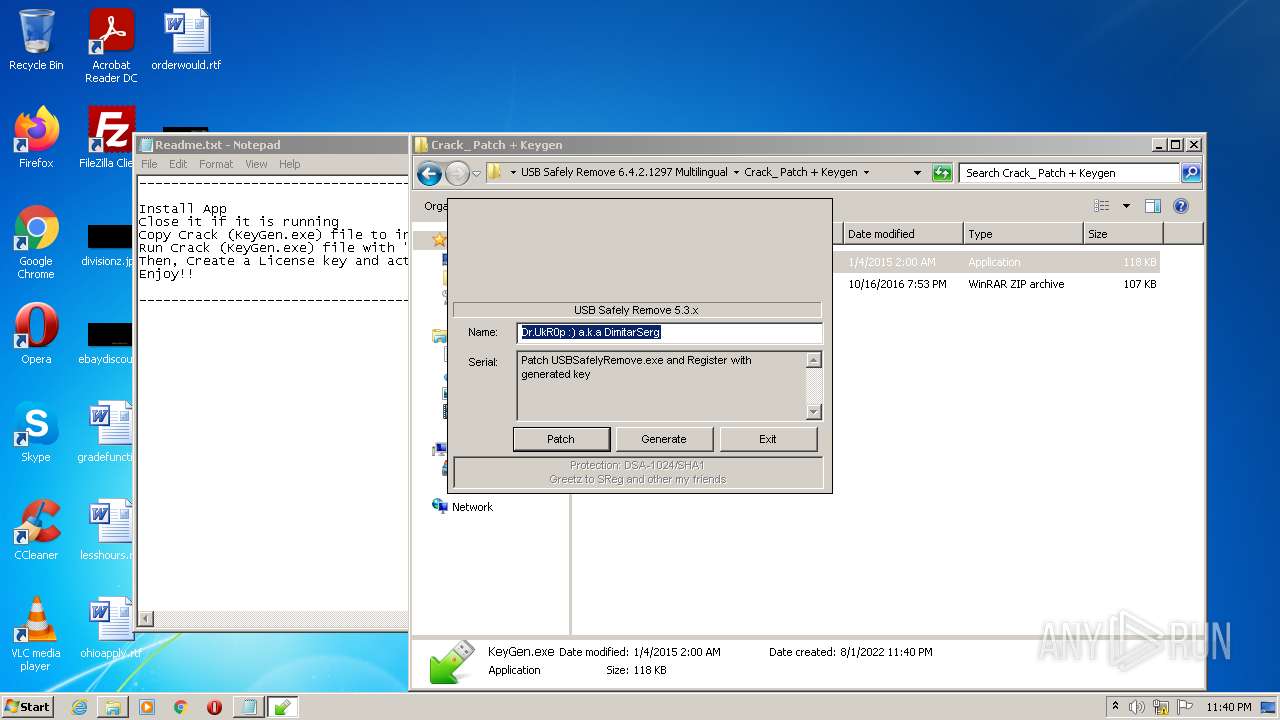1280x720 pixels.
Task: Open the Acrobat Reader DC shortcut
Action: (111, 46)
